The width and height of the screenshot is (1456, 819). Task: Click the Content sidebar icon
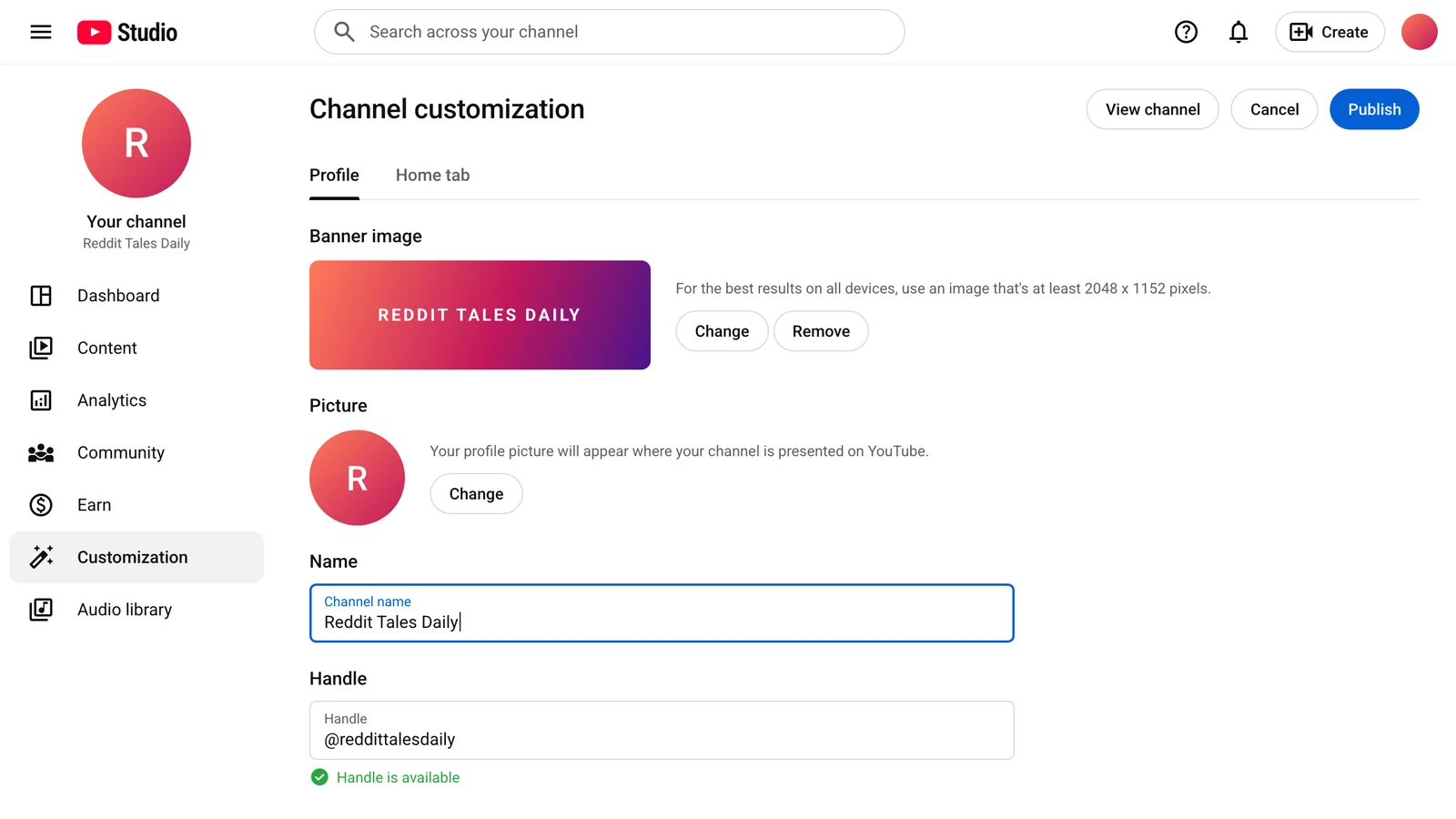pos(41,348)
